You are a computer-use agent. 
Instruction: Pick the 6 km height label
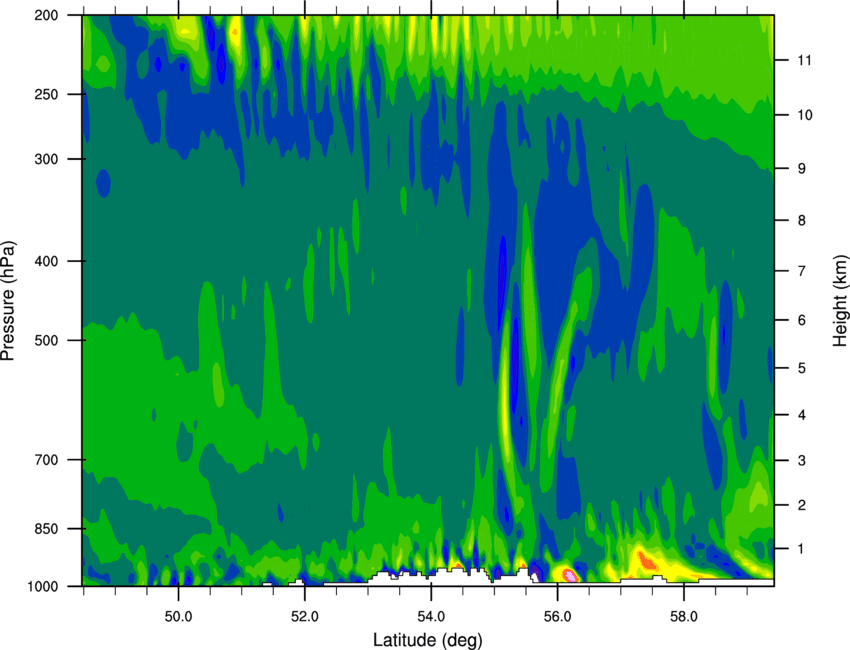[x=802, y=320]
